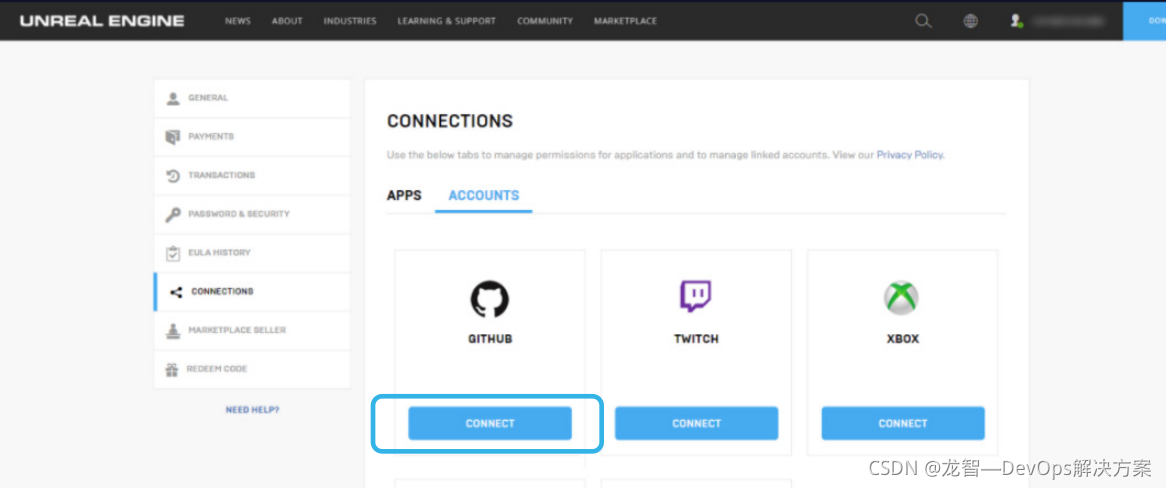This screenshot has width=1166, height=489.
Task: Open Payments in sidebar
Action: pos(252,137)
